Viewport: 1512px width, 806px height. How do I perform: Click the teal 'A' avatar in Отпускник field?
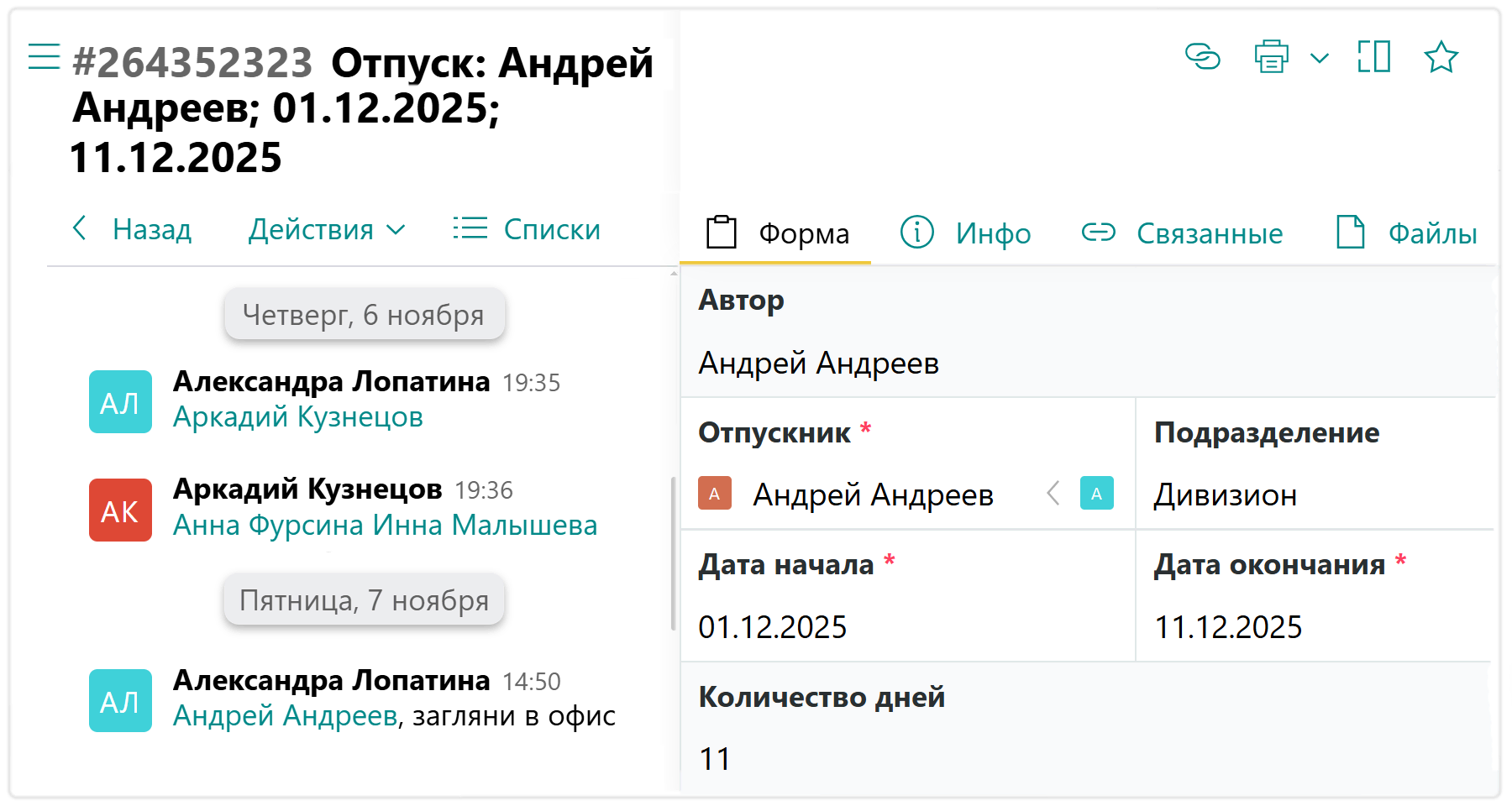(x=1096, y=494)
